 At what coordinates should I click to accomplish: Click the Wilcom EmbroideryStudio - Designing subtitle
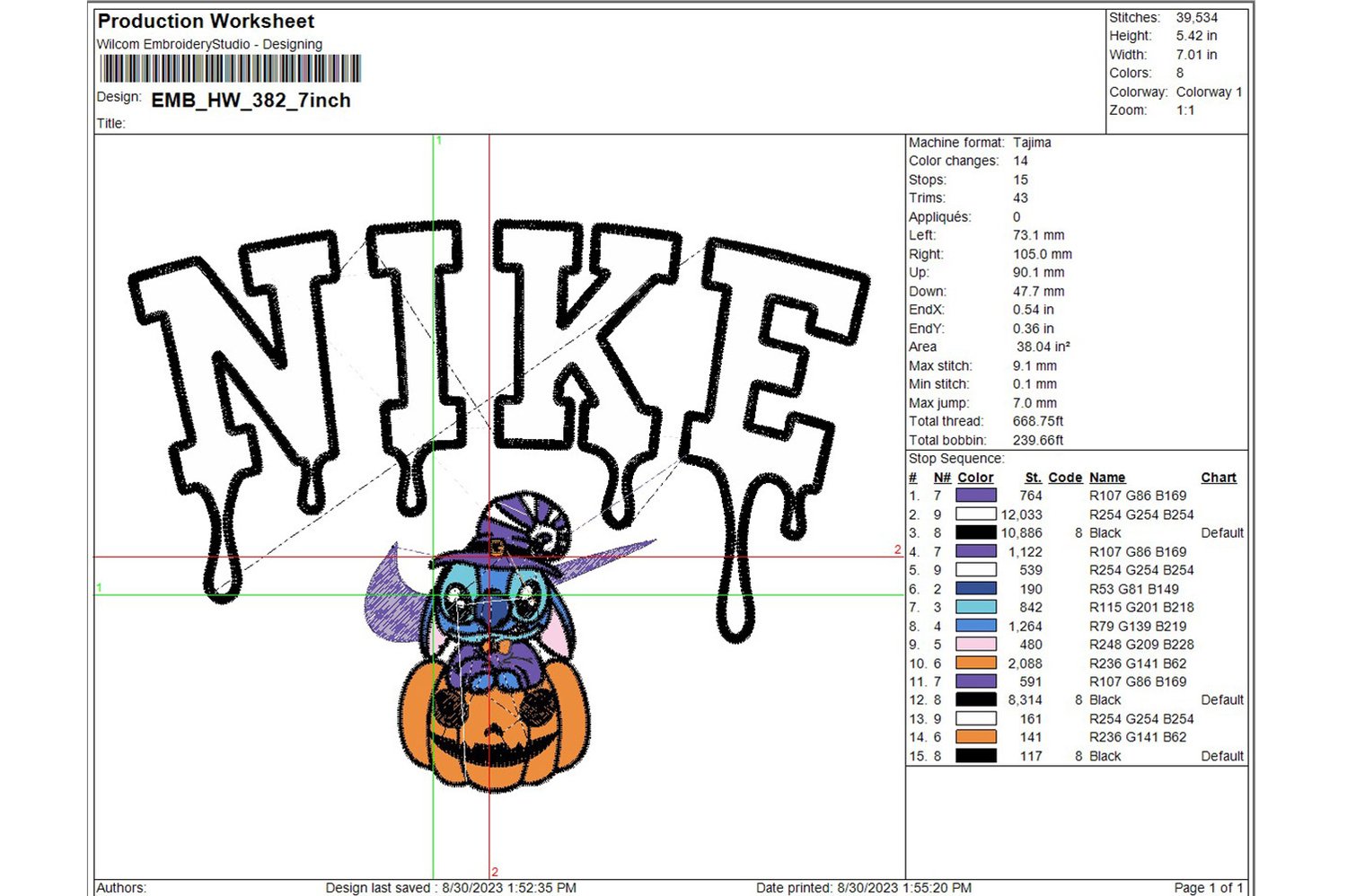point(209,44)
